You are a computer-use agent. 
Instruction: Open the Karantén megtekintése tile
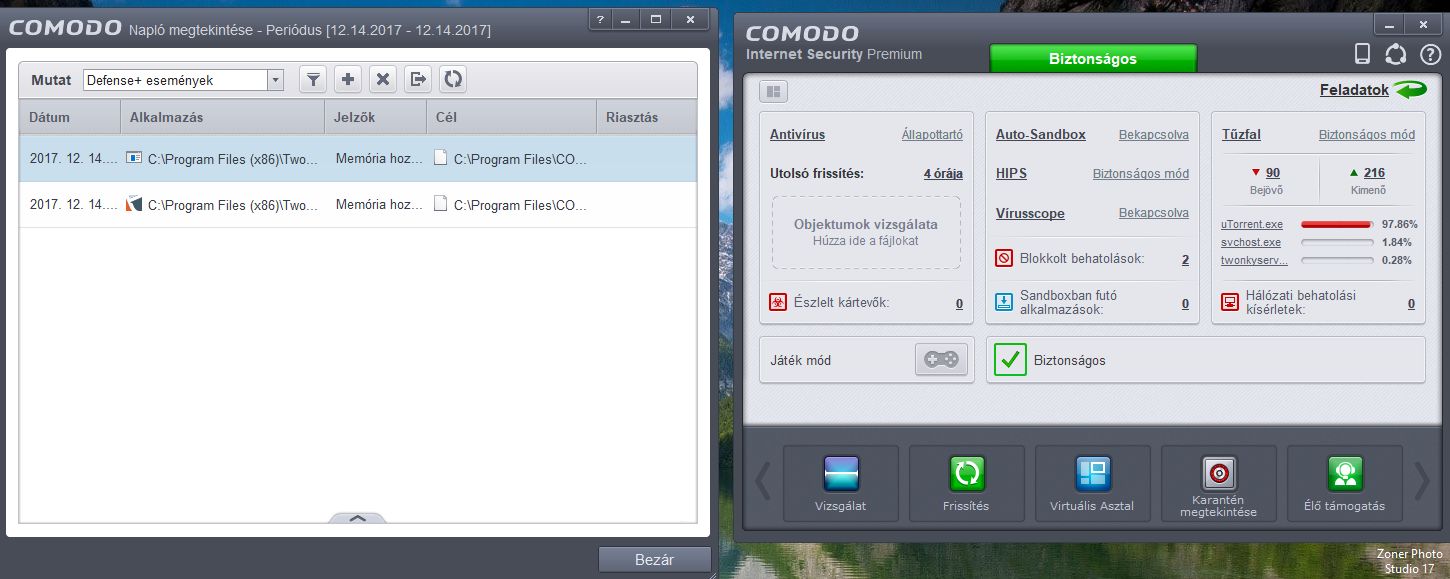click(1218, 483)
